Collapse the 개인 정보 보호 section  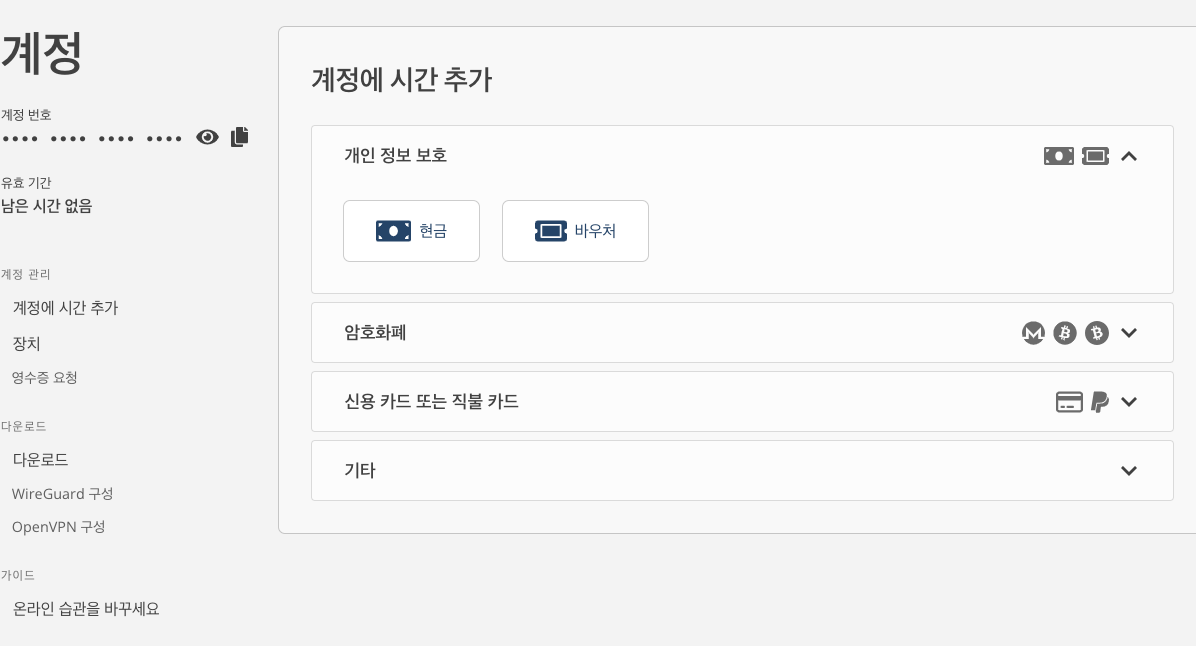1129,156
